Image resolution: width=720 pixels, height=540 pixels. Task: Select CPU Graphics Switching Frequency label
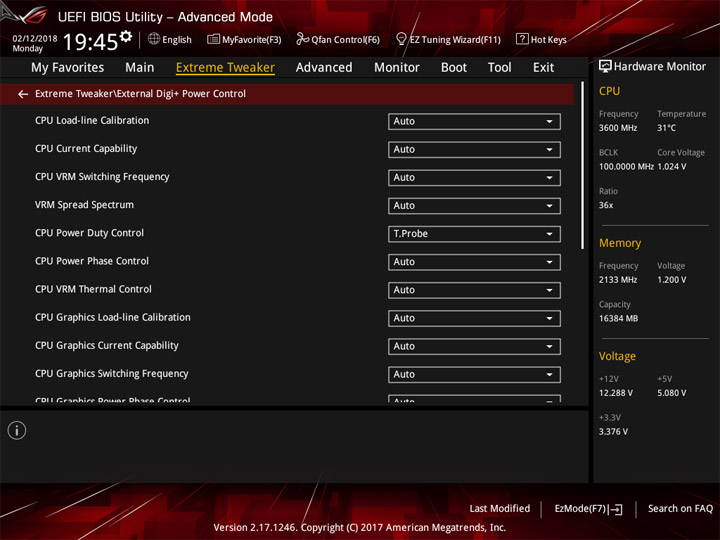click(112, 373)
